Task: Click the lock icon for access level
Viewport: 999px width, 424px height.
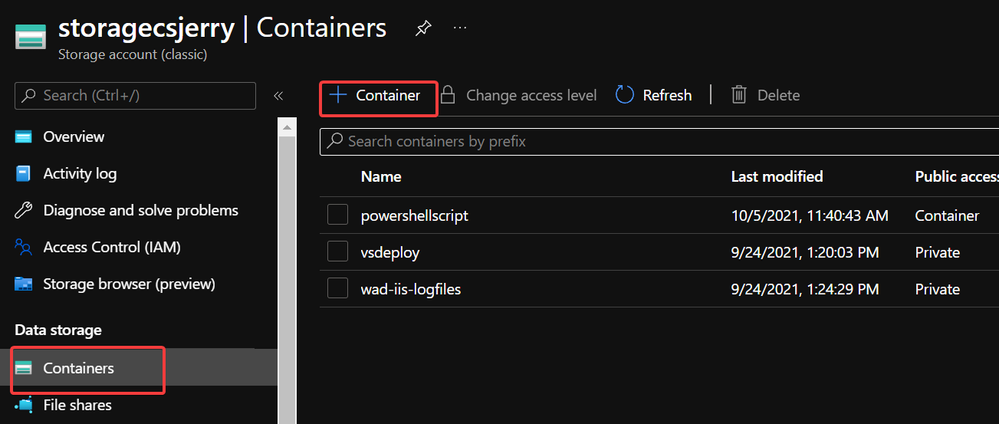Action: 449,96
